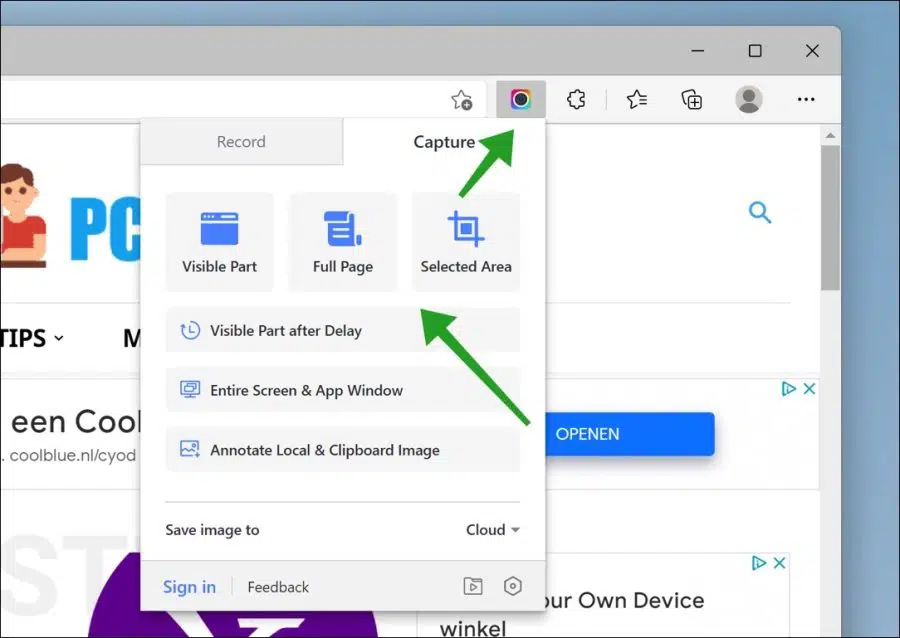
Task: Click the blue OPENEN button
Action: (630, 434)
